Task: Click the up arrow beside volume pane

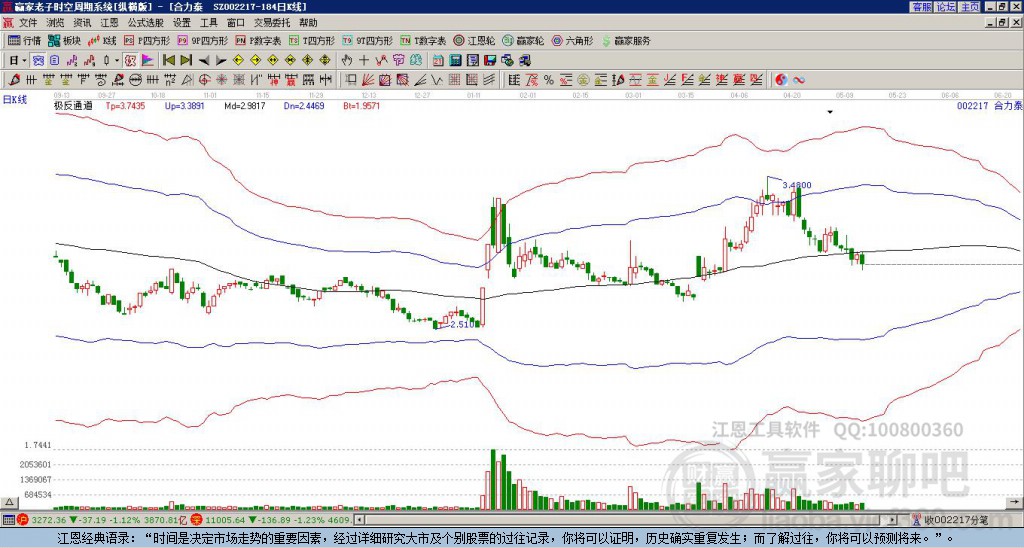Action: click(x=9, y=502)
